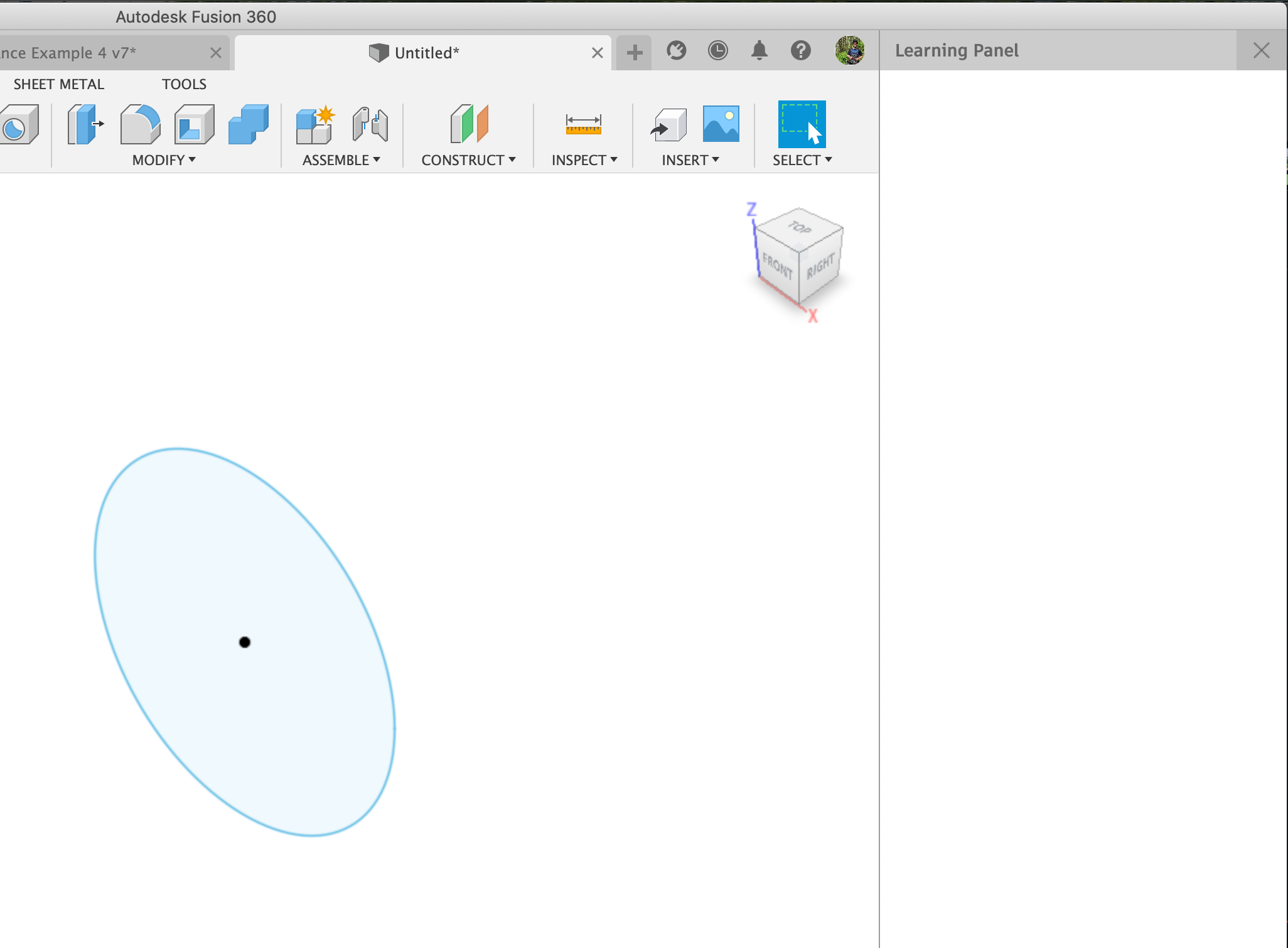The height and width of the screenshot is (948, 1288).
Task: Switch to the TOOLS tab
Action: (184, 83)
